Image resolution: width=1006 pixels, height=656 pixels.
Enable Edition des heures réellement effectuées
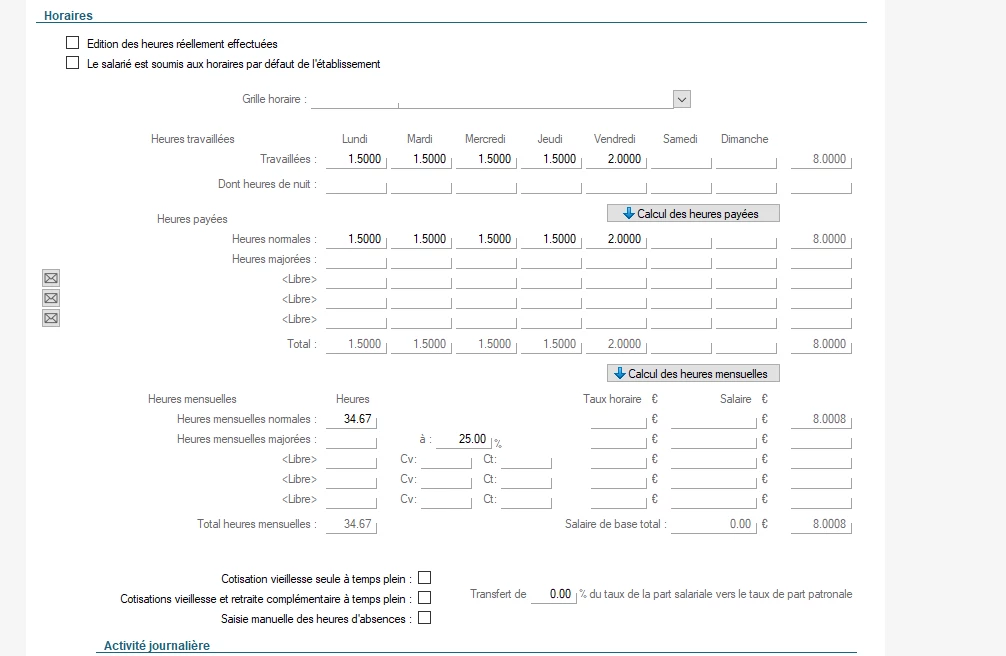(x=72, y=43)
